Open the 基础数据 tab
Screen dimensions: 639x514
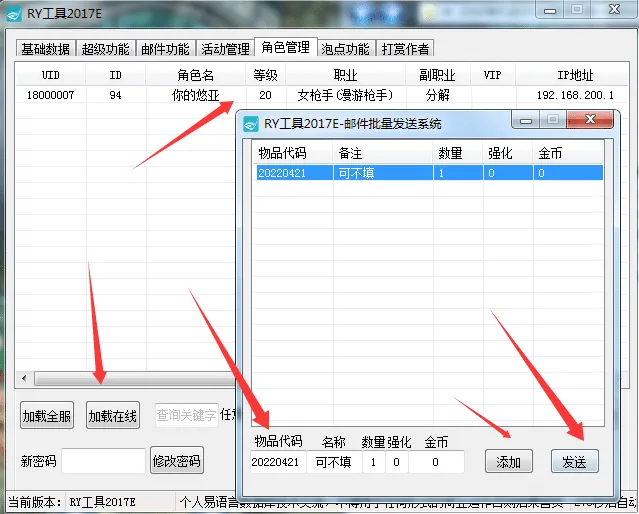coord(46,49)
